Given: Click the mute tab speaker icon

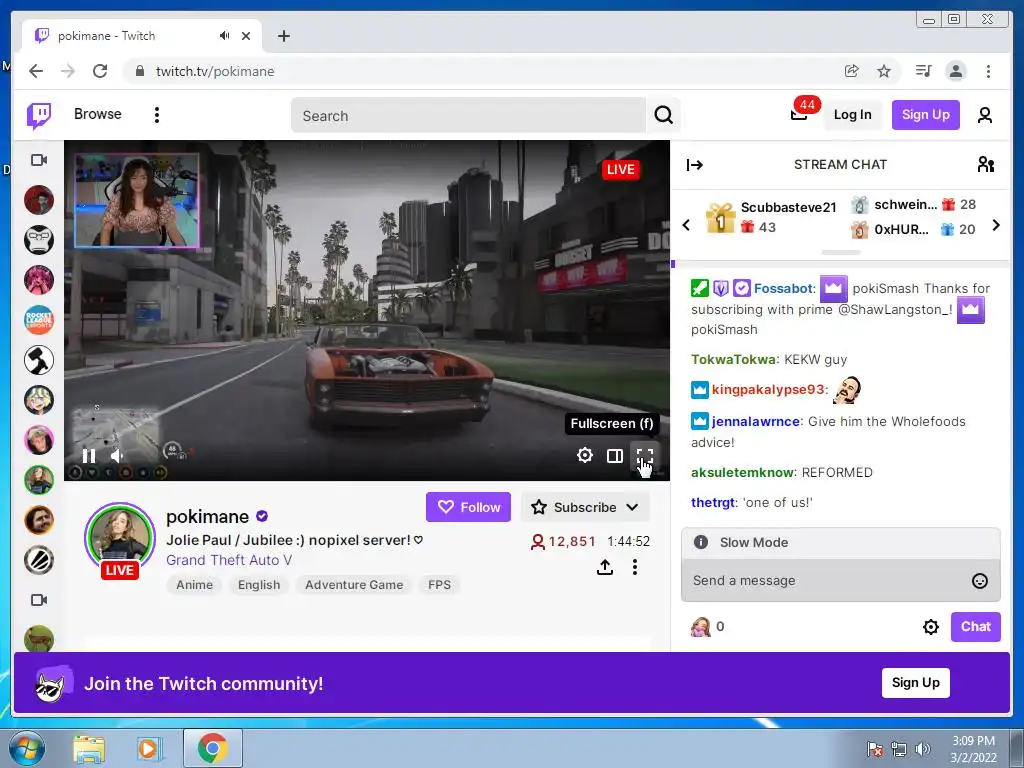Looking at the screenshot, I should [x=225, y=36].
